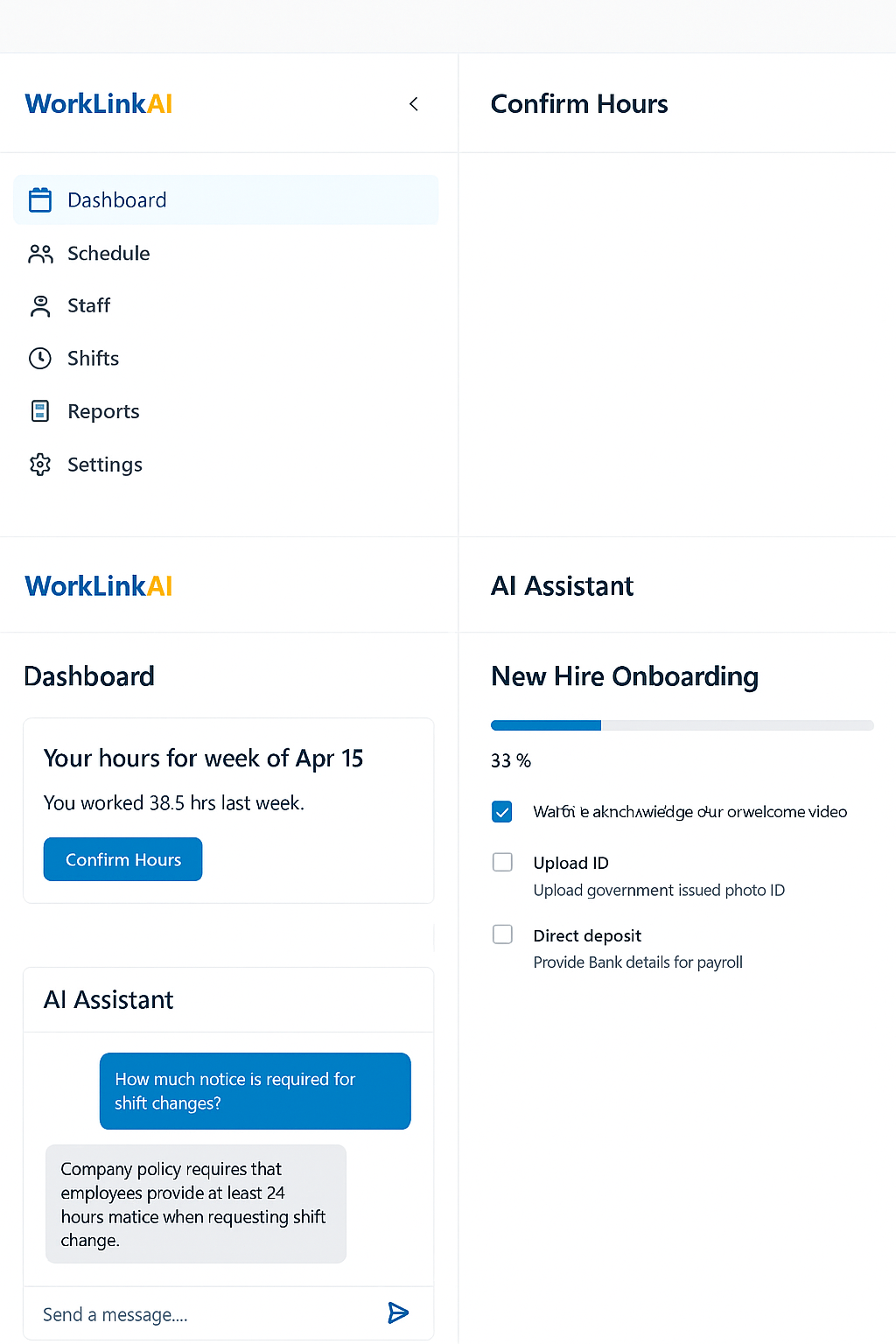Click 'Upload government issued photo ID'
Screen dimensions: 896x1344
coord(659,890)
